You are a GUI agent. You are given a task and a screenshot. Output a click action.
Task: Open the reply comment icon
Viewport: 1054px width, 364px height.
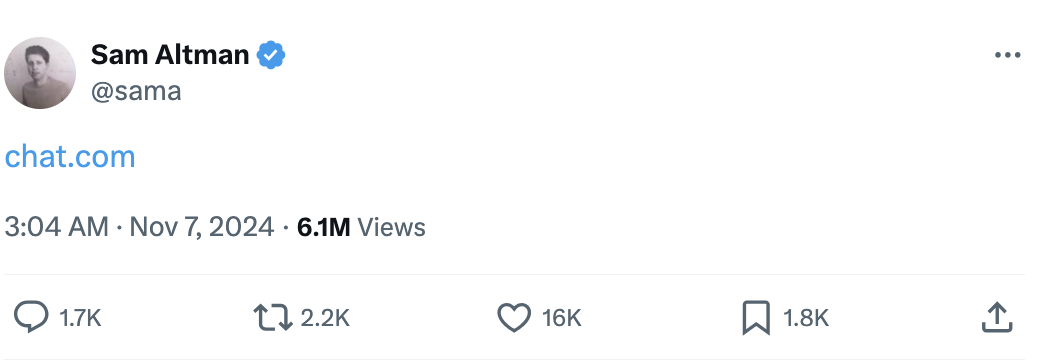tap(31, 317)
